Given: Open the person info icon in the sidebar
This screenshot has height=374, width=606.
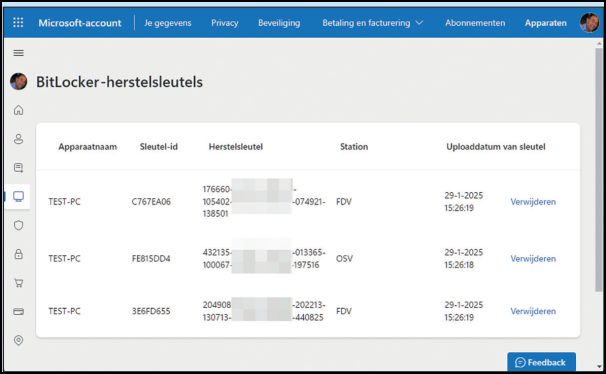Looking at the screenshot, I should [x=18, y=139].
